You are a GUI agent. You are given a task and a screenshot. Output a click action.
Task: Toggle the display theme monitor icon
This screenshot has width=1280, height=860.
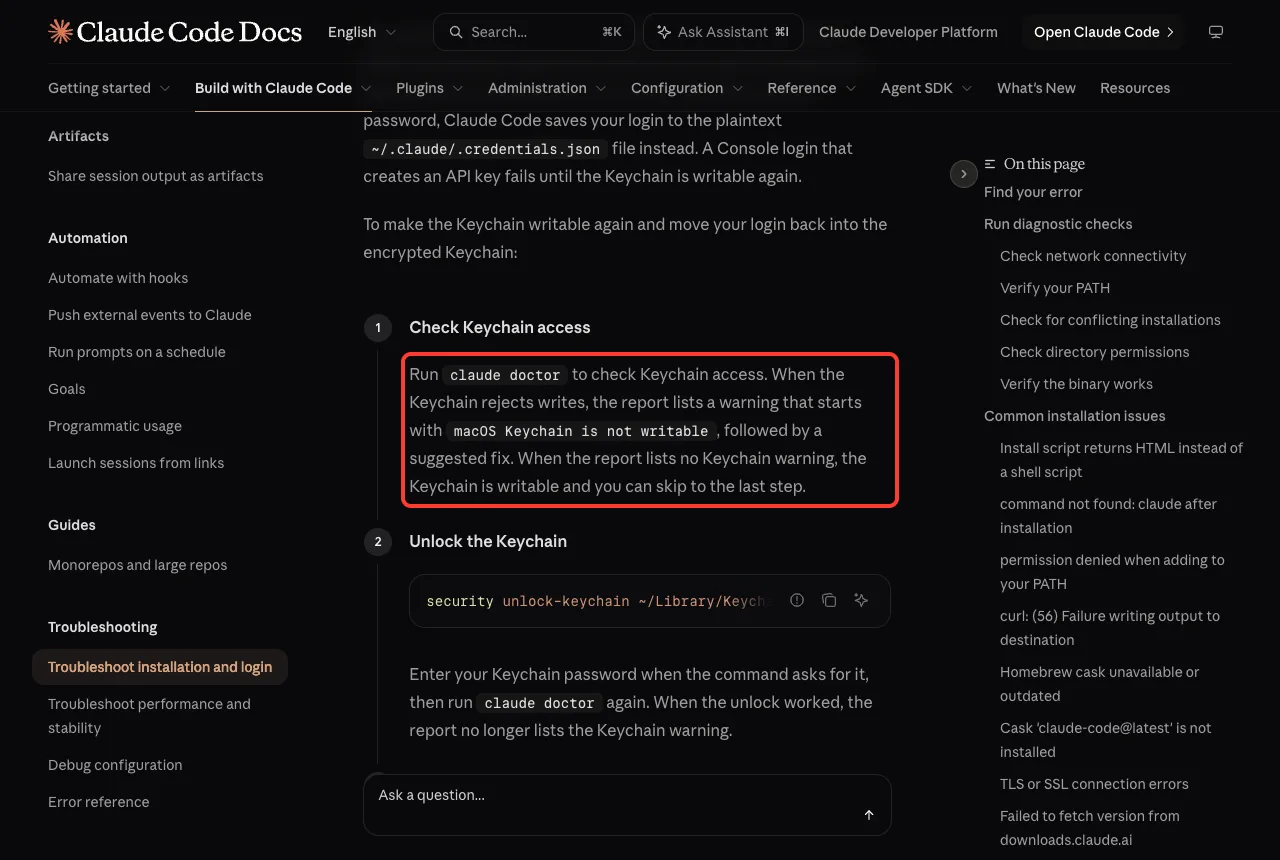pos(1216,32)
